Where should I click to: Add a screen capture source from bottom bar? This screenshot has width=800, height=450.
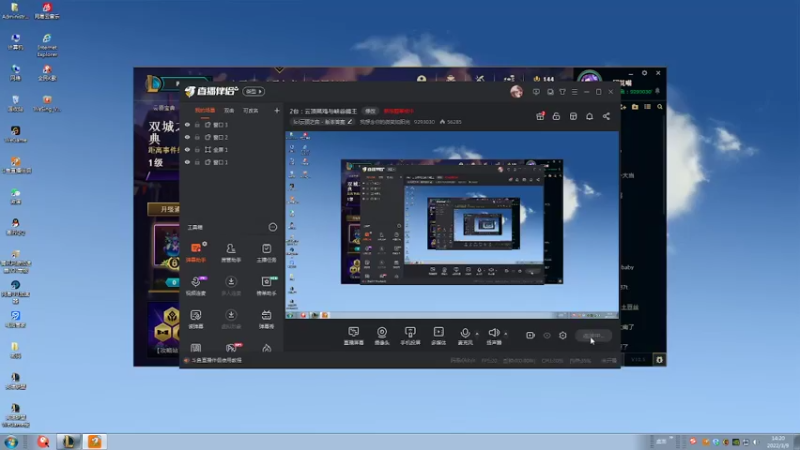354,336
